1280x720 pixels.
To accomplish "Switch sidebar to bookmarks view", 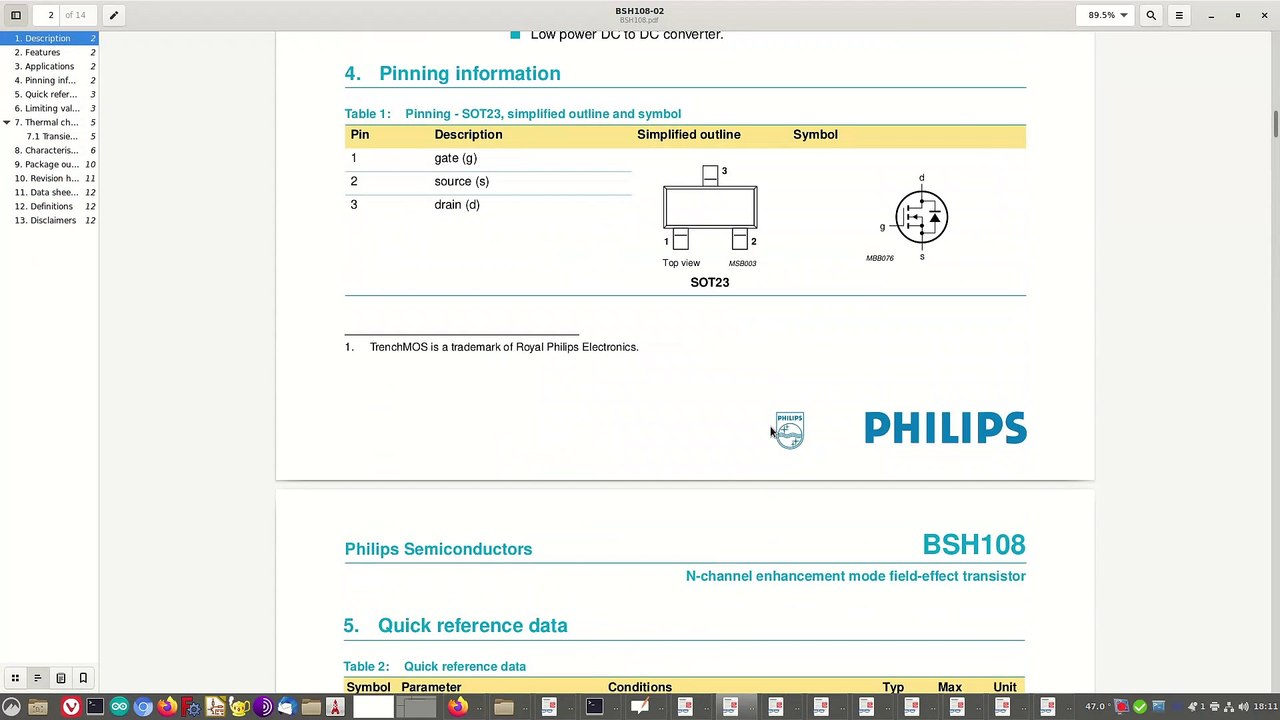I will tap(83, 678).
